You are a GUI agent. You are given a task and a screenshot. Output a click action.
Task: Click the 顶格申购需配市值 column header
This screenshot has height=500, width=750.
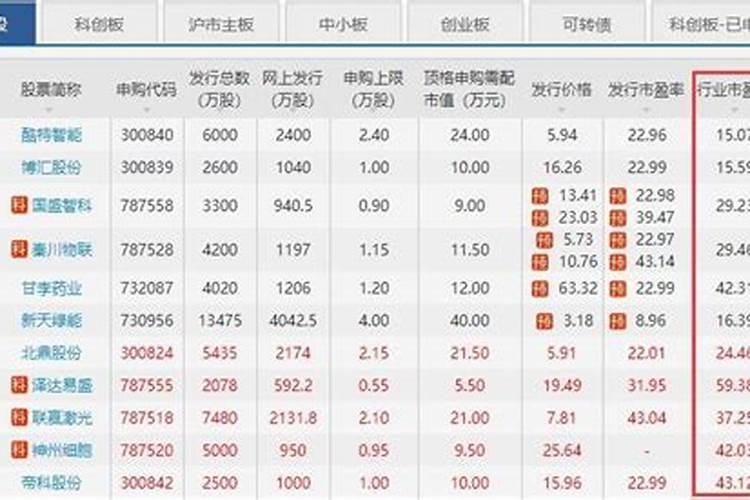coord(469,89)
